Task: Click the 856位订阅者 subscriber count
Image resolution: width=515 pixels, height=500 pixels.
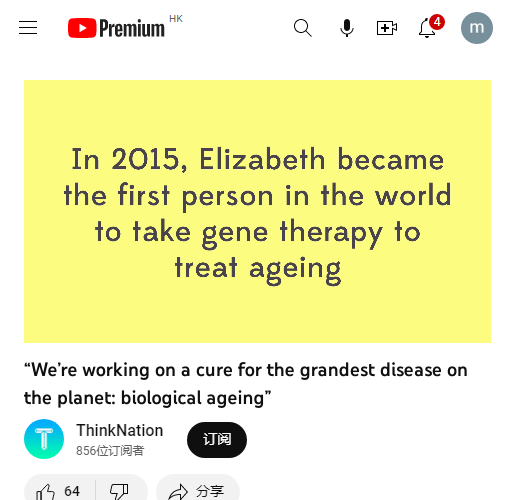Action: click(x=110, y=451)
